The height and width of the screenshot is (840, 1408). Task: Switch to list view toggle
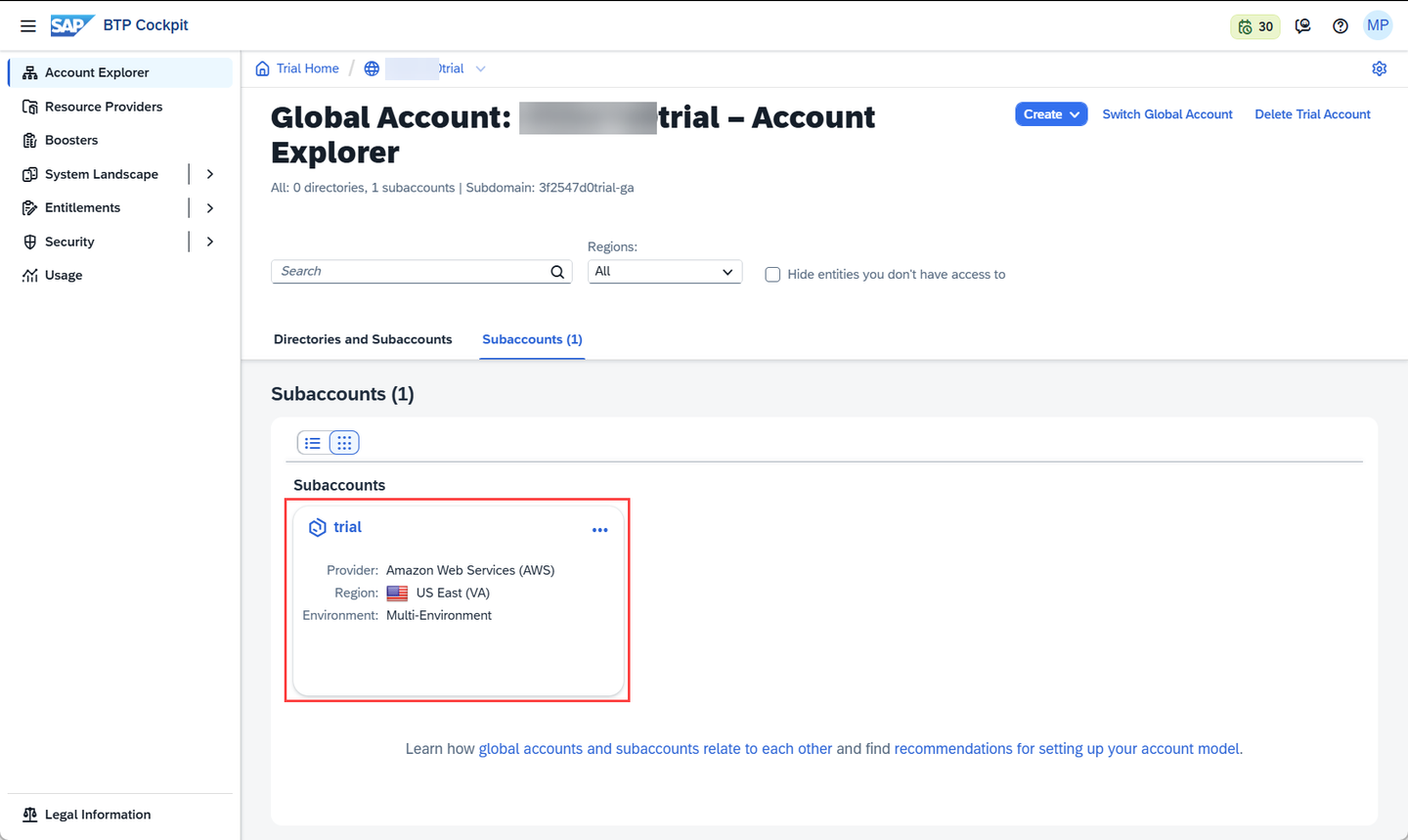click(313, 443)
